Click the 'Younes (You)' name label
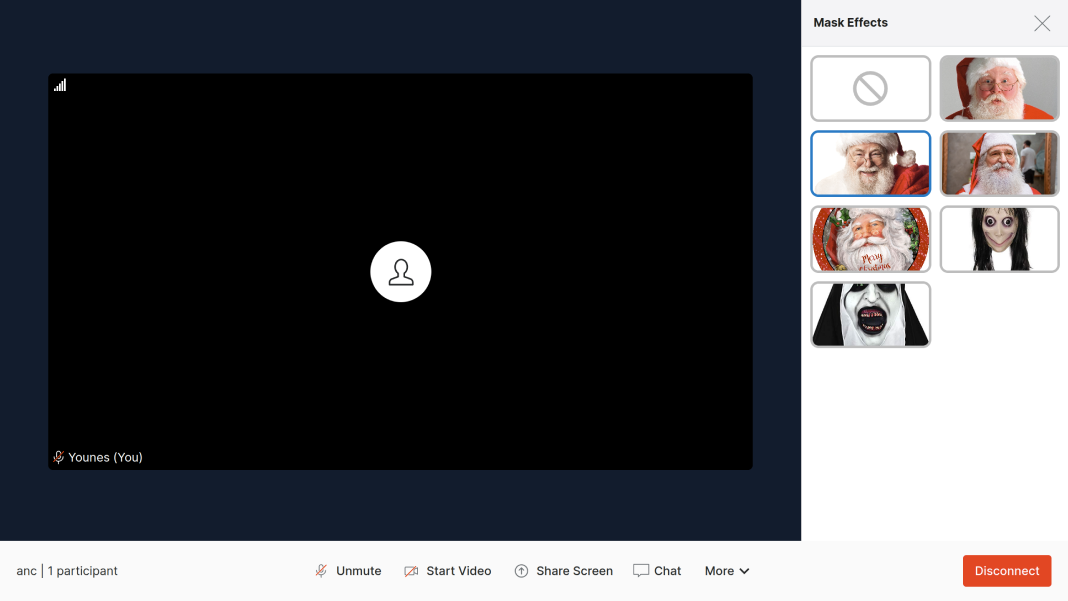The height and width of the screenshot is (601, 1068). [106, 457]
